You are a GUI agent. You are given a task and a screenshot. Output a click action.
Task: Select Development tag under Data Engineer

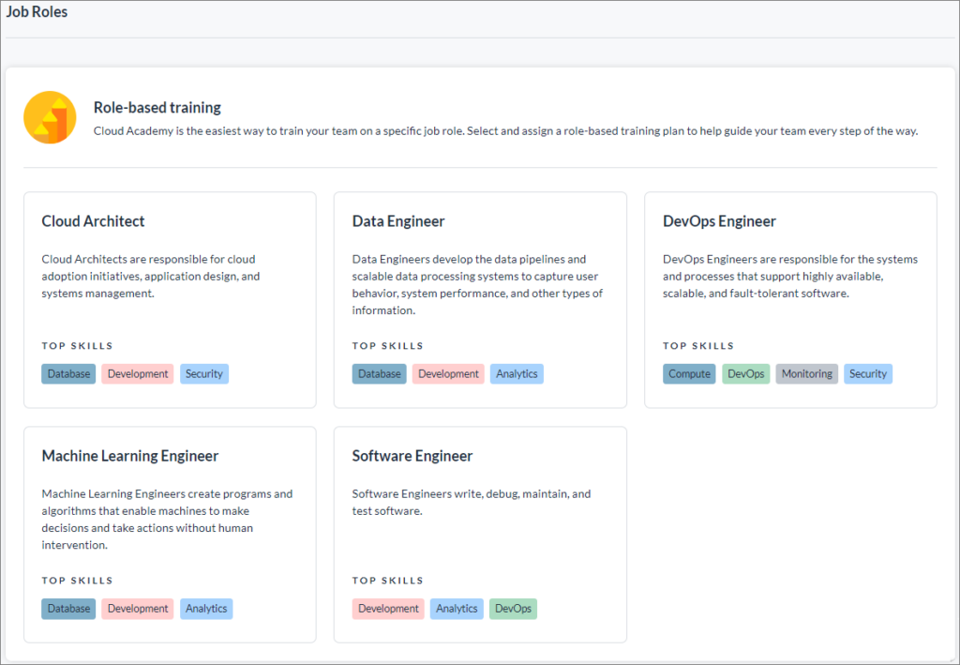[448, 374]
